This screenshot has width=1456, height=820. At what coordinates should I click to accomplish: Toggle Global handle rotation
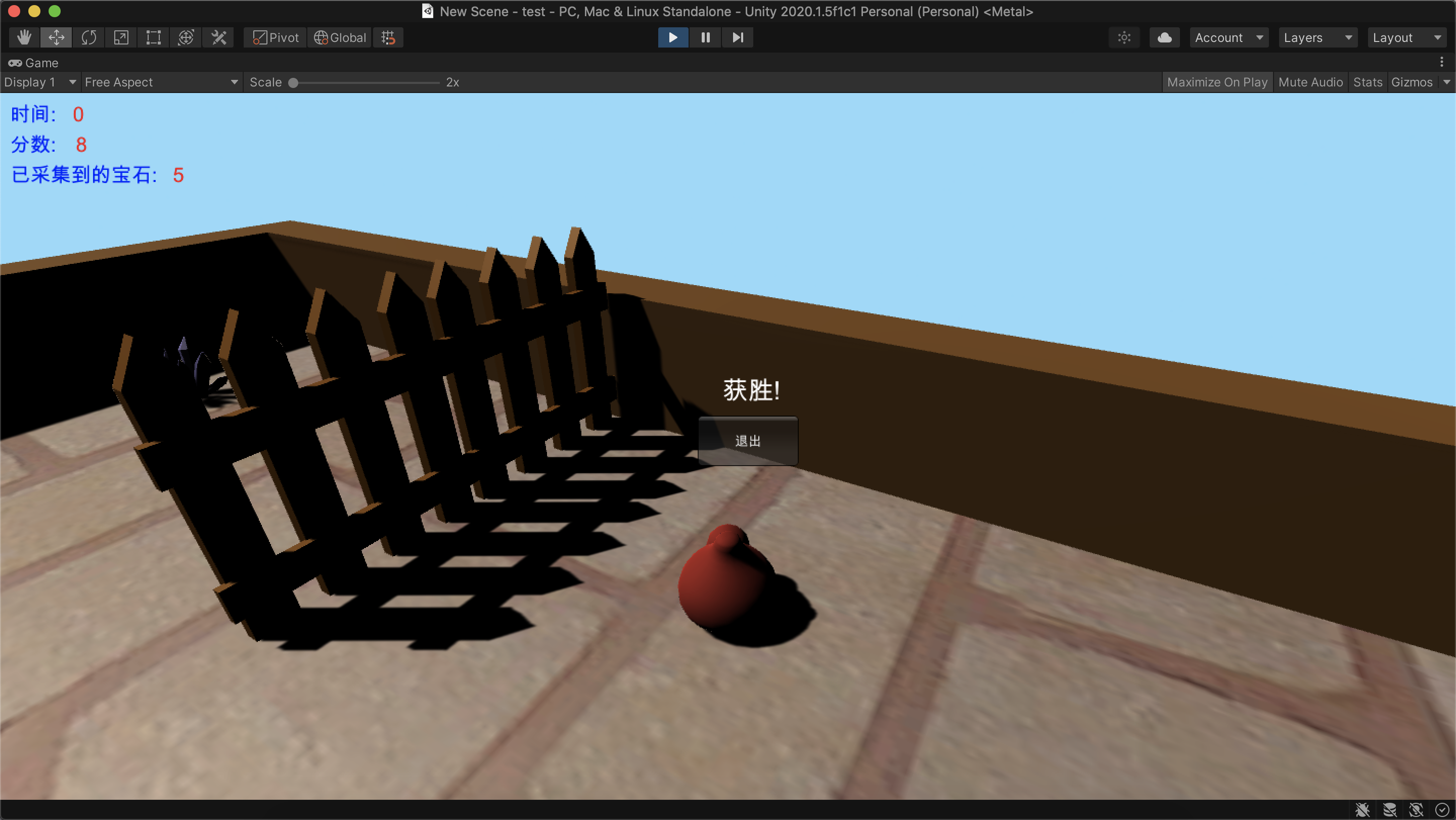click(340, 37)
